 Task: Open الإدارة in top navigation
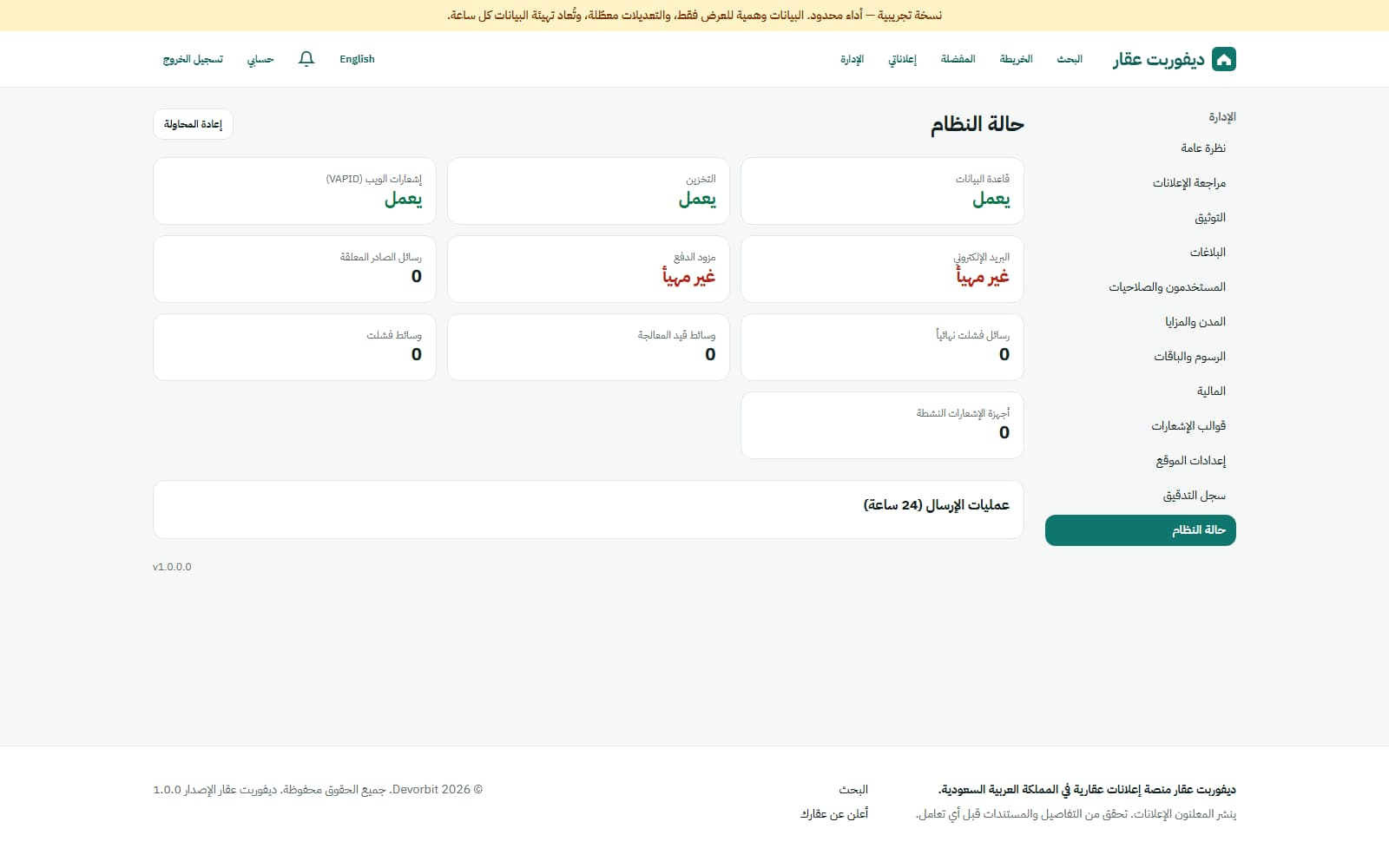pos(852,59)
